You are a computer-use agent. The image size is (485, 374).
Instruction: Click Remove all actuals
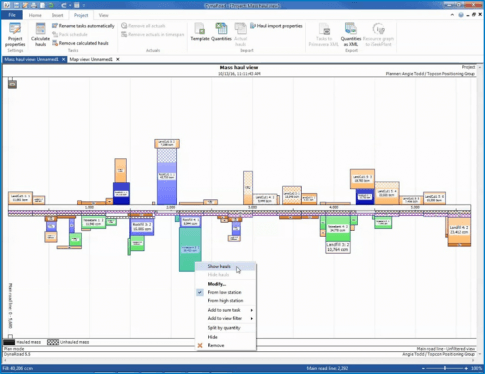point(143,26)
